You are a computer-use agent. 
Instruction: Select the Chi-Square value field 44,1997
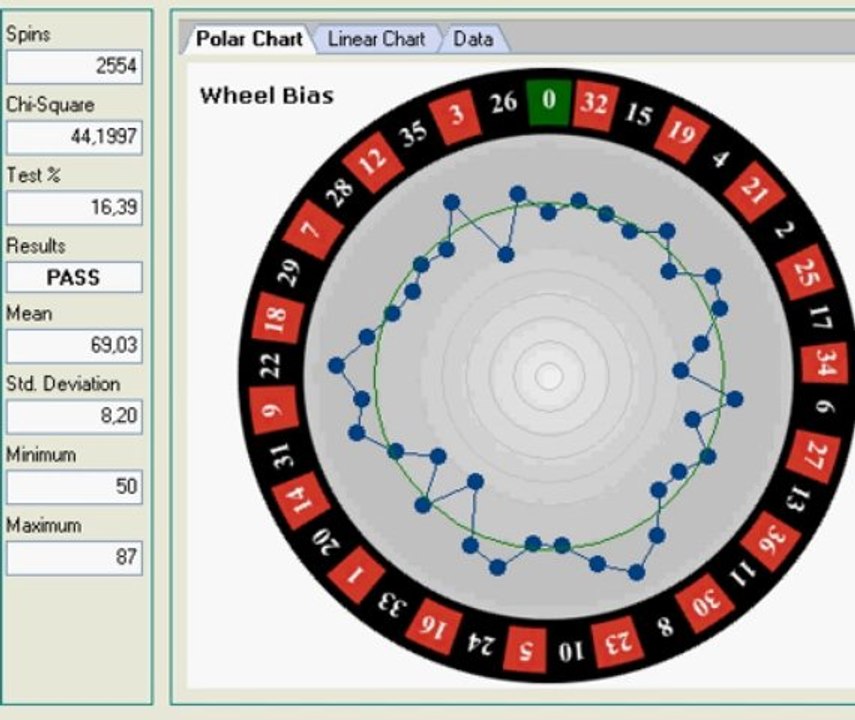(x=74, y=137)
